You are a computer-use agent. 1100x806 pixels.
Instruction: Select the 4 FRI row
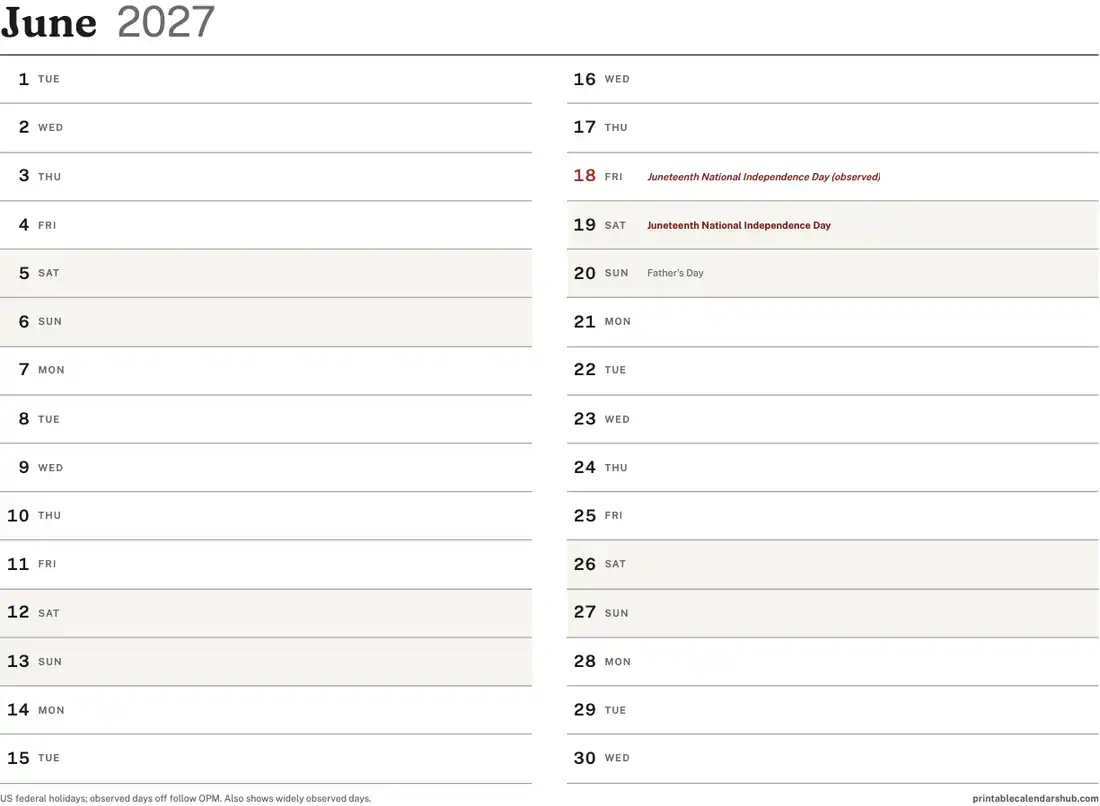266,225
